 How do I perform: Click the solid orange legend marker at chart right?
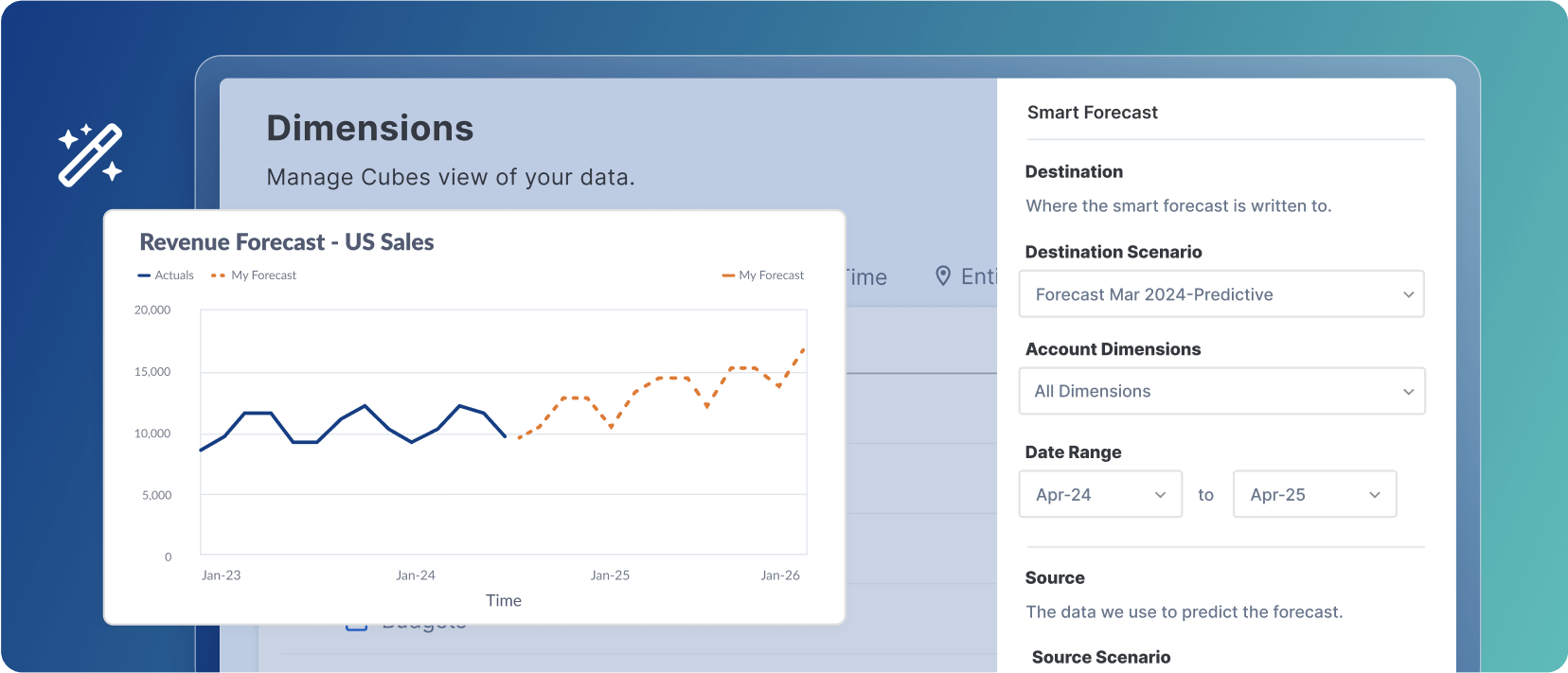point(728,275)
